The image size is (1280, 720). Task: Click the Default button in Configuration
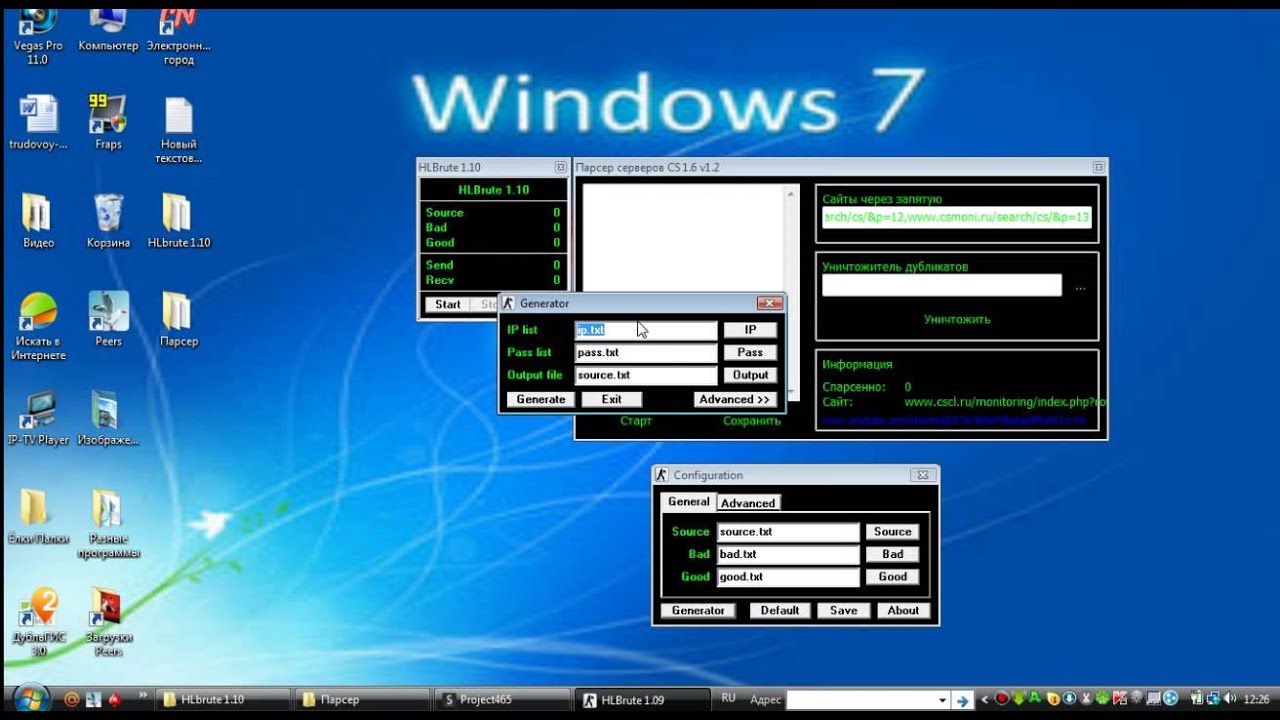780,610
